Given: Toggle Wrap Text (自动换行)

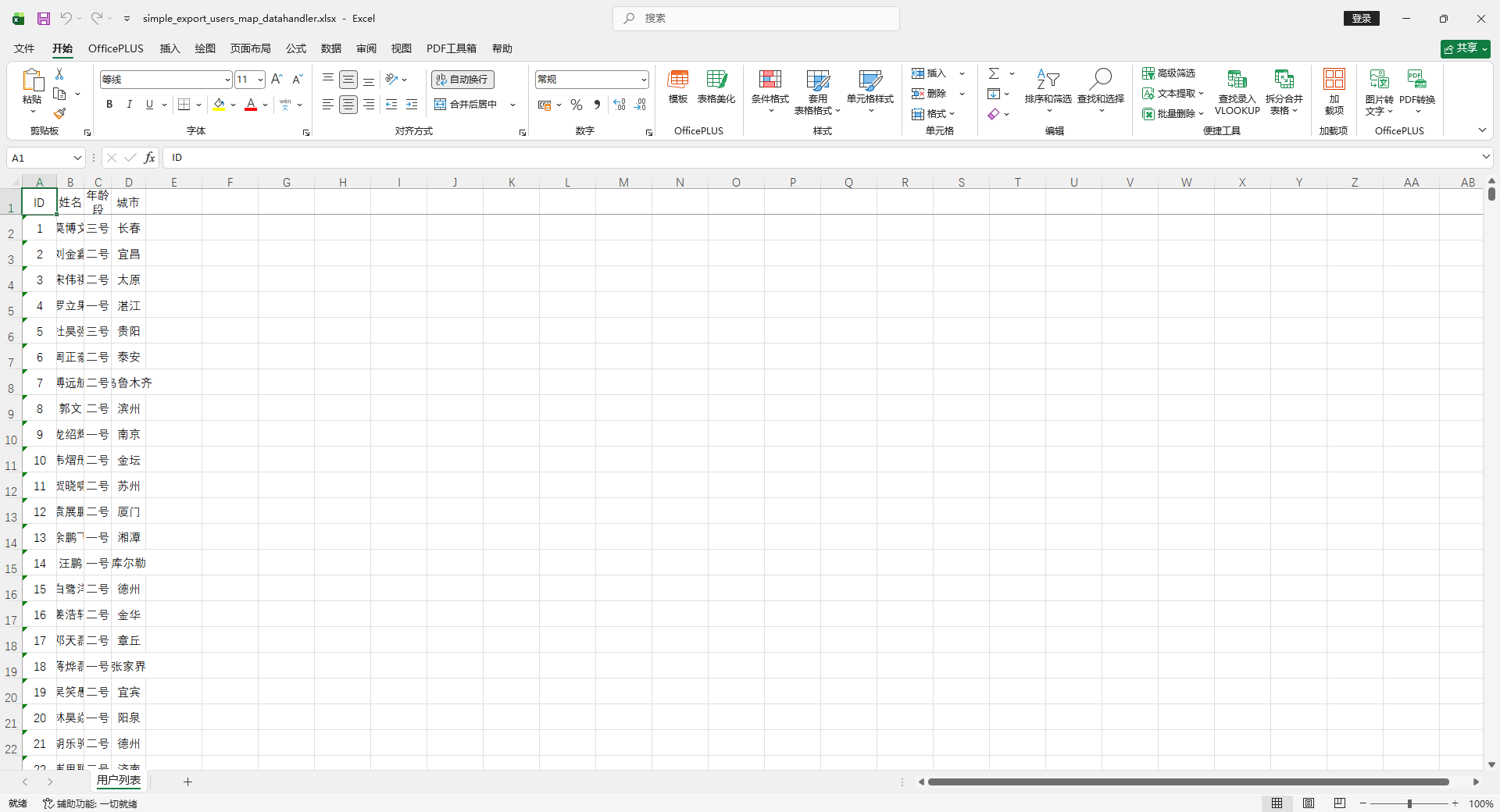Looking at the screenshot, I should 462,80.
